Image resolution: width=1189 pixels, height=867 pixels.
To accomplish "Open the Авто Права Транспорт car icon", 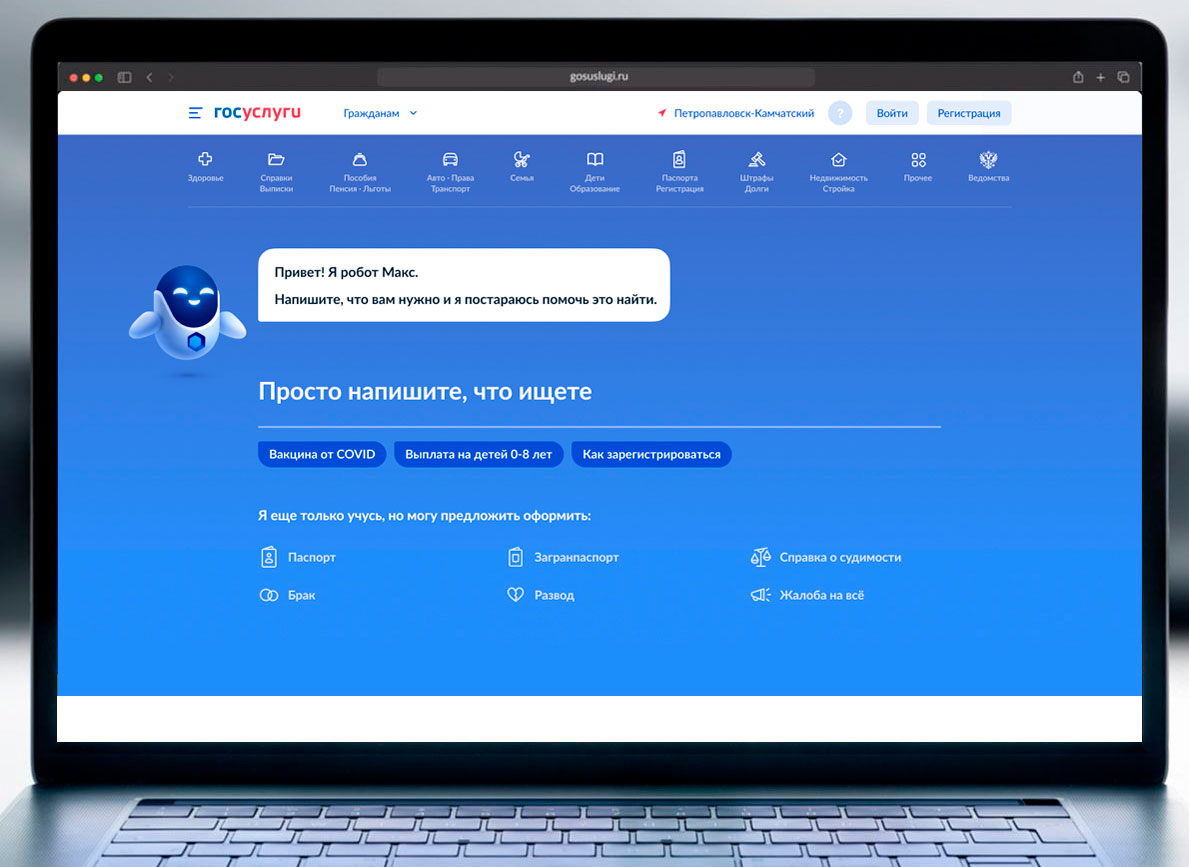I will 450,159.
